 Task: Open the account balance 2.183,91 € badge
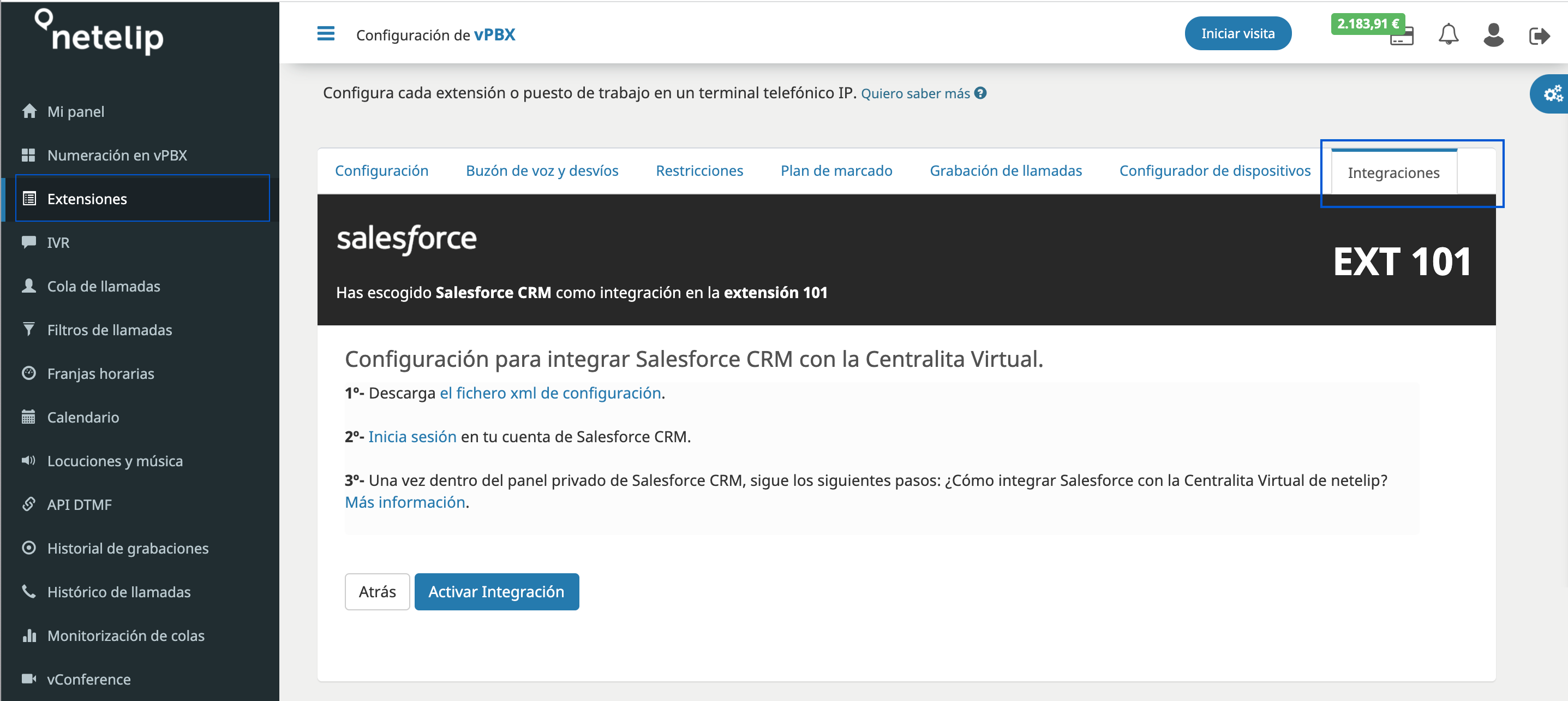[1367, 24]
